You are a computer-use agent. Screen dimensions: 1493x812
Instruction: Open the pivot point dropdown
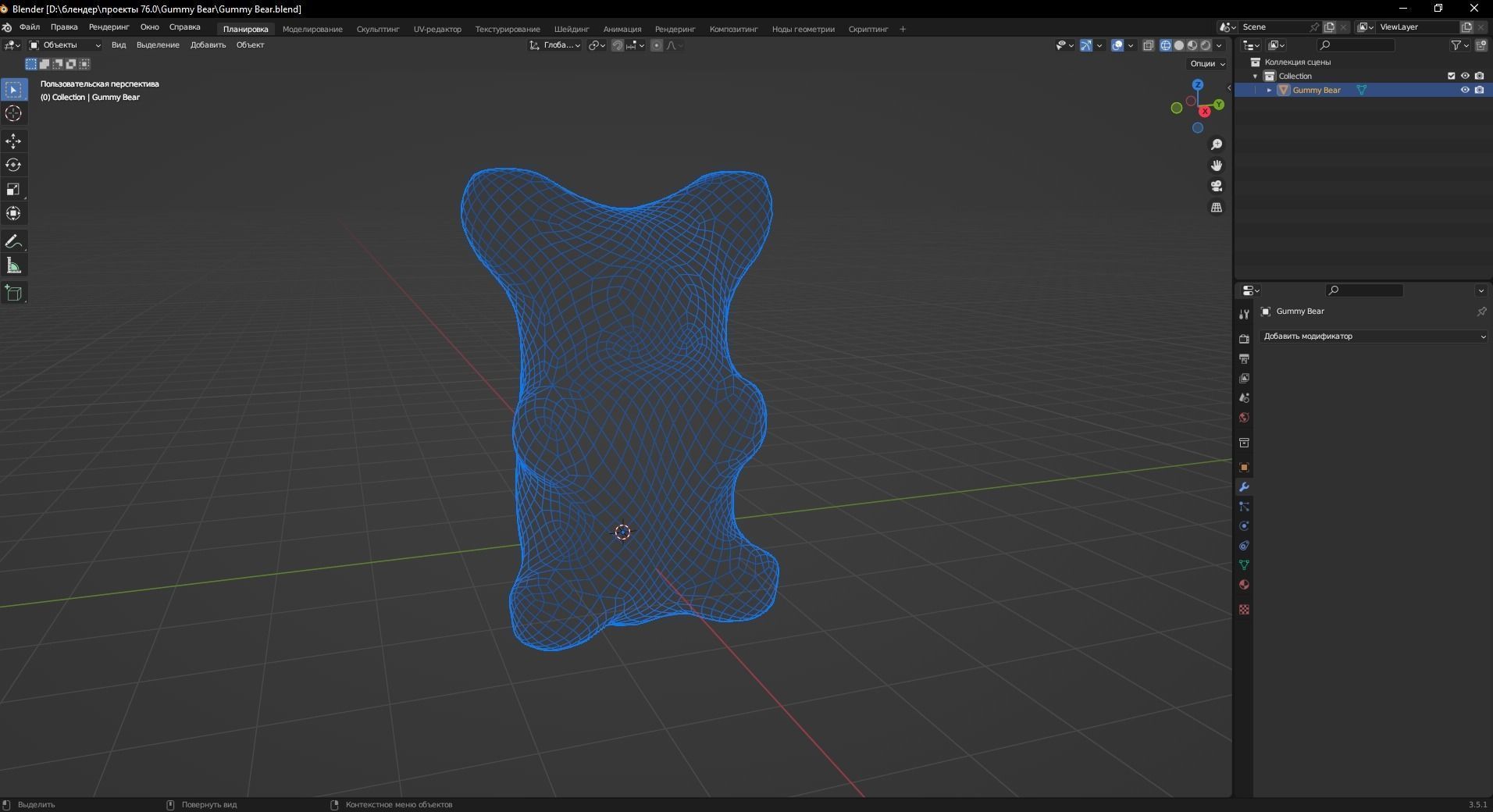pyautogui.click(x=597, y=45)
